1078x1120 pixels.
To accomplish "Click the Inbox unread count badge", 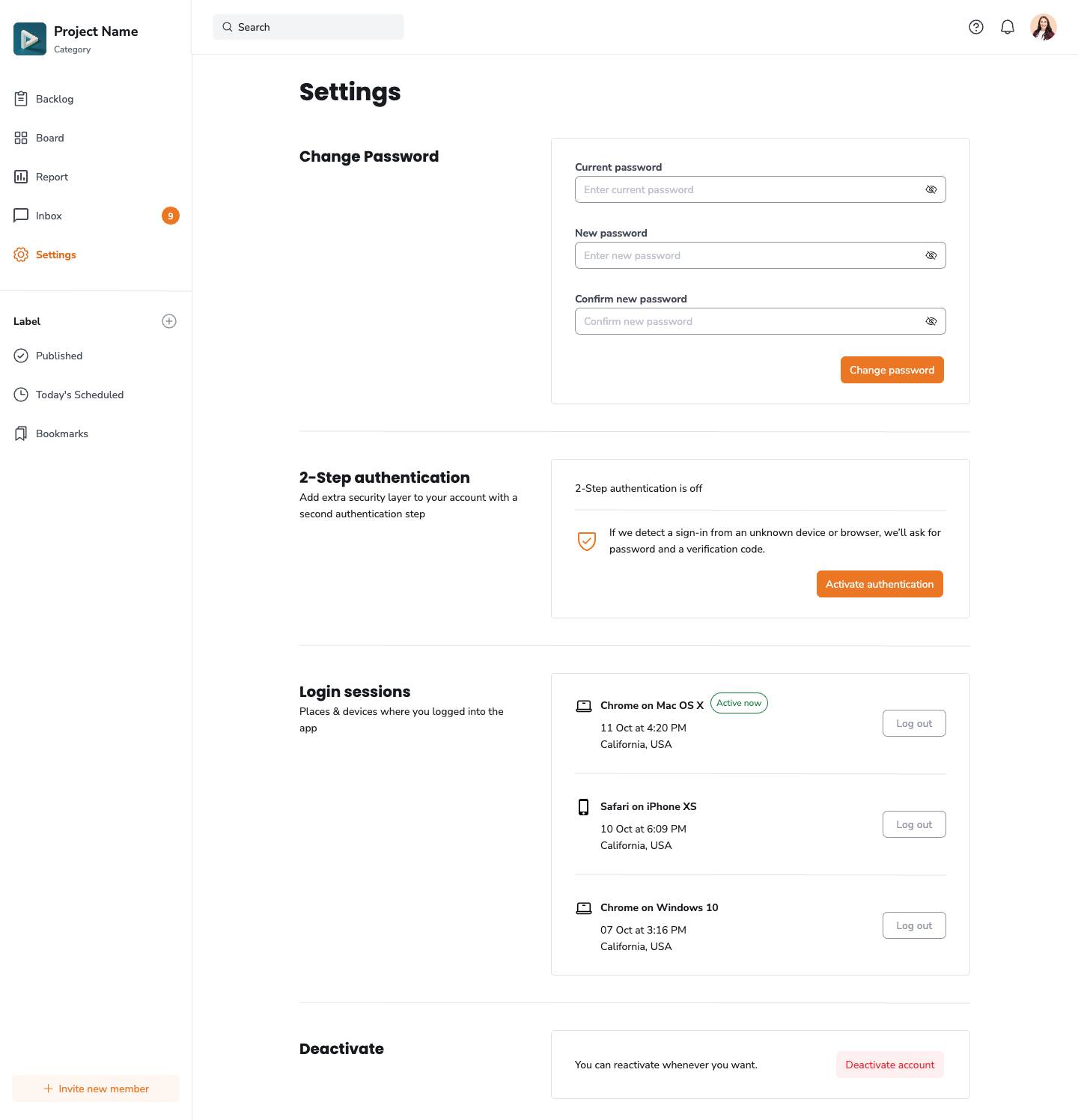I will [171, 216].
